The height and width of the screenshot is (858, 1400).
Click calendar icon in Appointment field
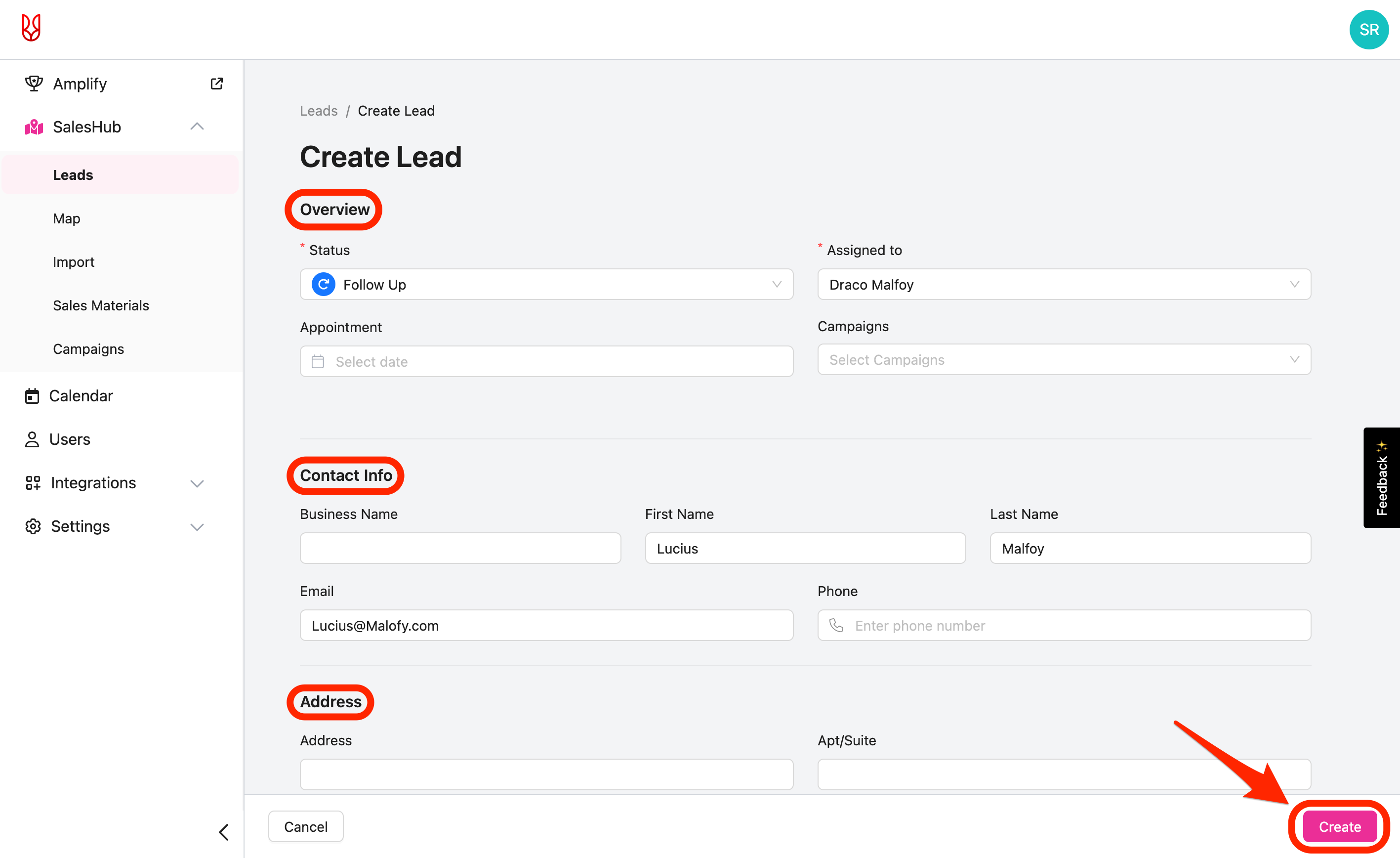point(318,362)
